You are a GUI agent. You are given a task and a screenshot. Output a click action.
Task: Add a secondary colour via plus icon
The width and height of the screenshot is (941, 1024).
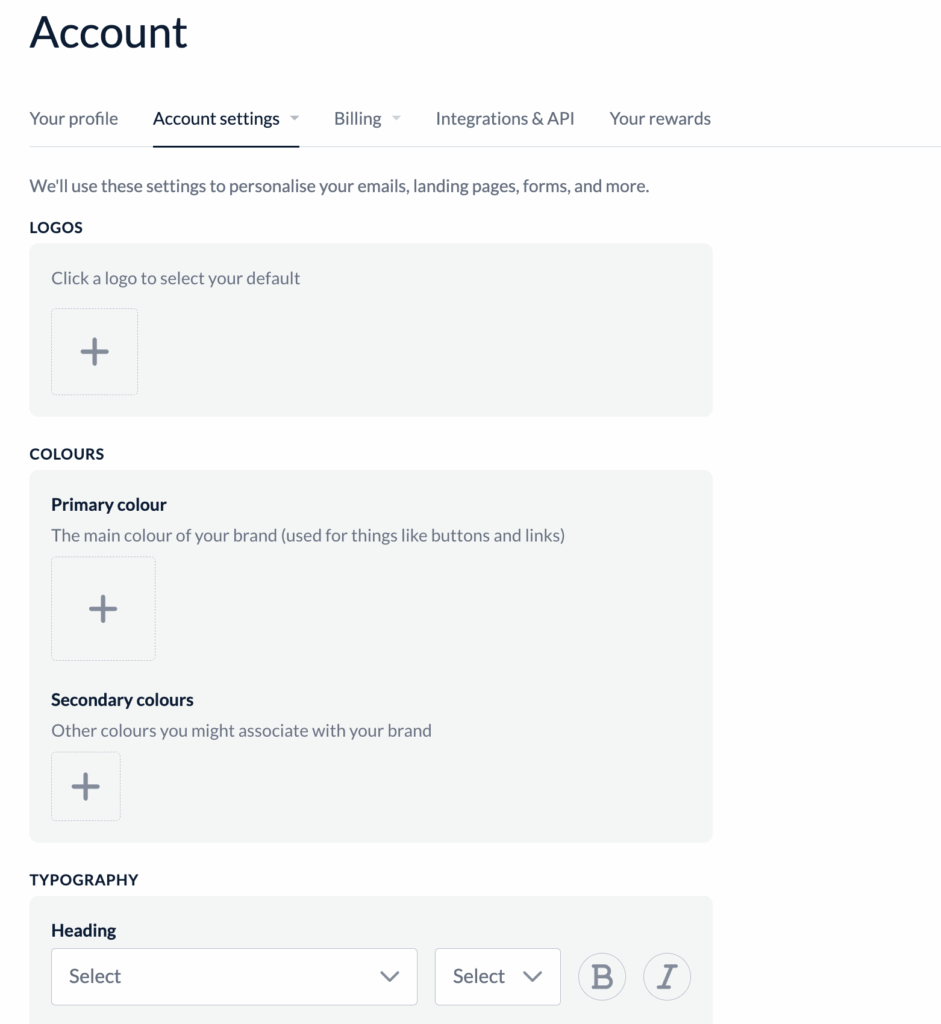pos(86,786)
